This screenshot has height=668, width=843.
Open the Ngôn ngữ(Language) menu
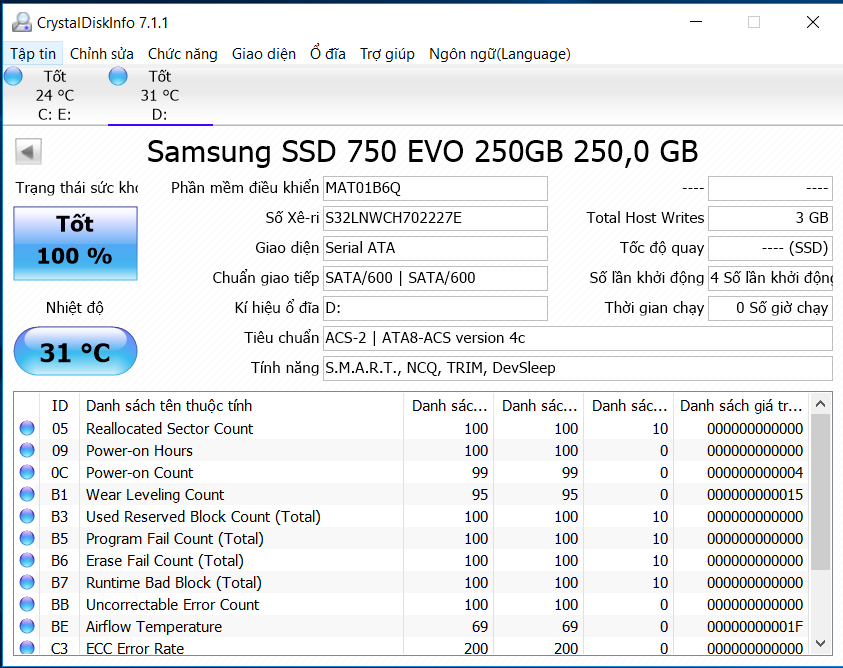[499, 54]
